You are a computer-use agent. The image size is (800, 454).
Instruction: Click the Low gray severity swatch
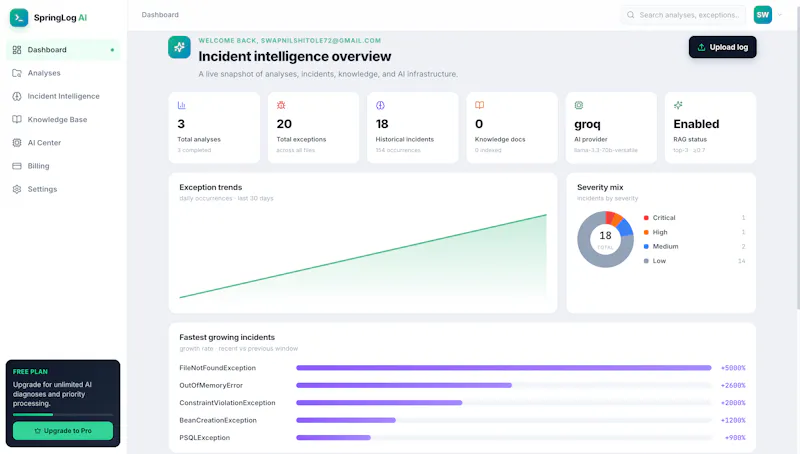pyautogui.click(x=646, y=261)
